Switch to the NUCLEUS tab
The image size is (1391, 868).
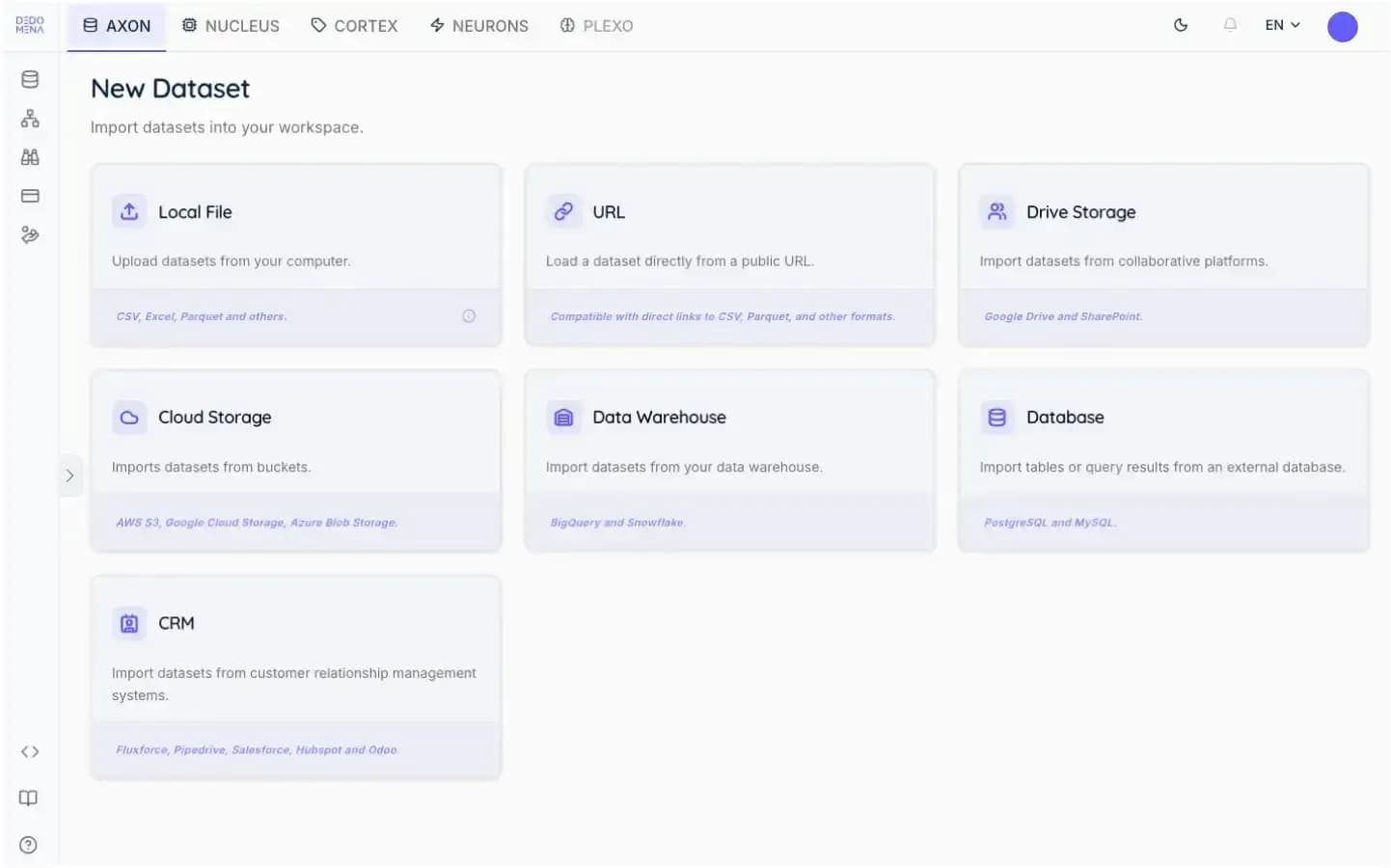pyautogui.click(x=231, y=26)
